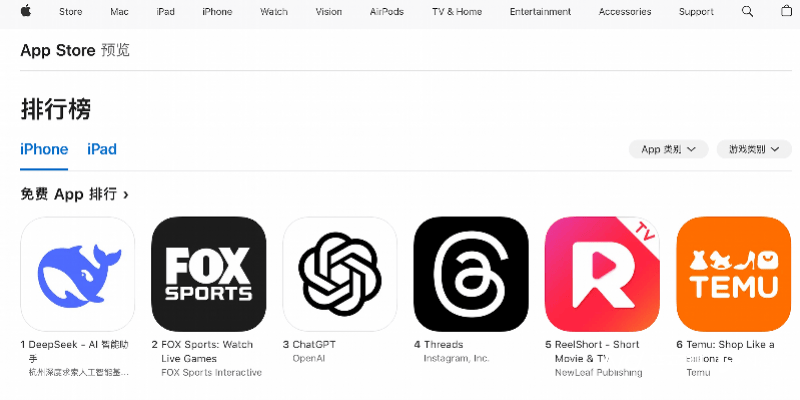
Task: Select the FOX Sports app icon
Action: (209, 274)
